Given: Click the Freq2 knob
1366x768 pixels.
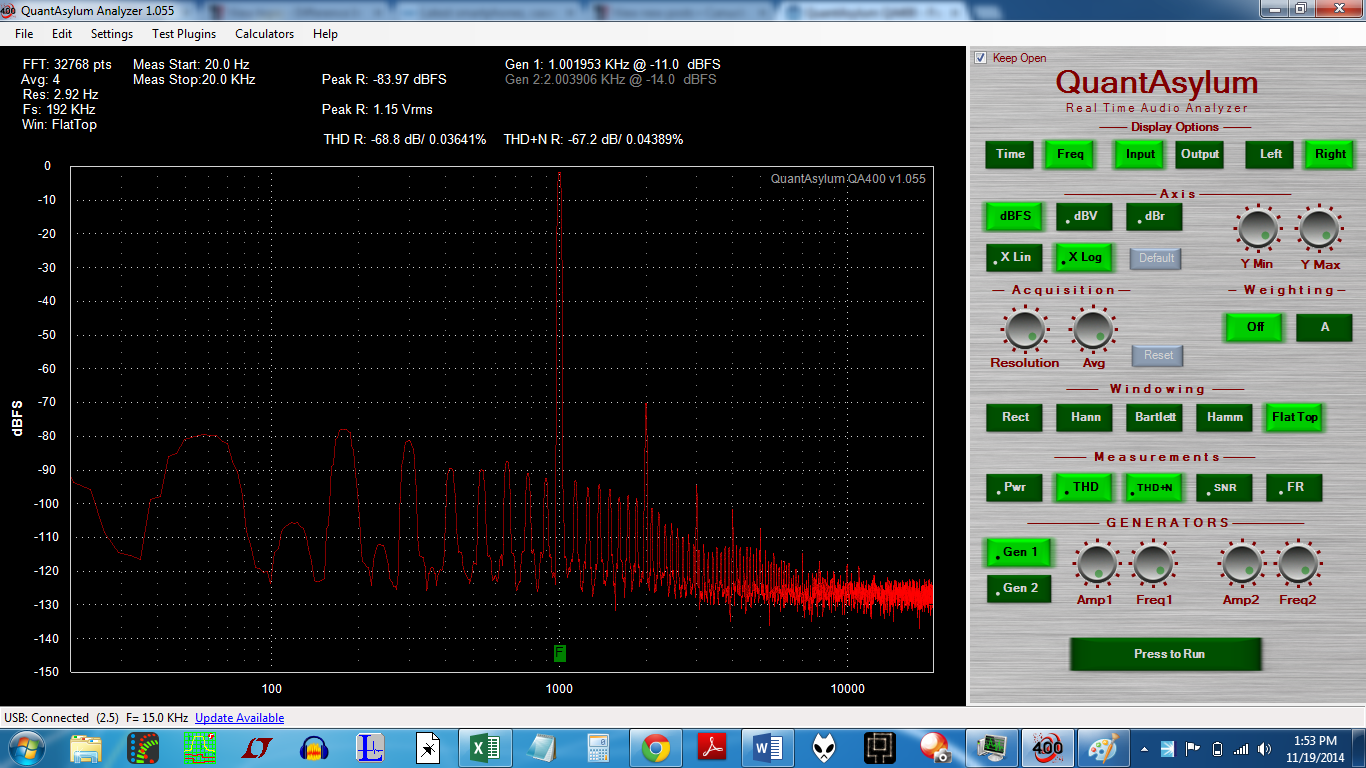Looking at the screenshot, I should coord(1298,565).
